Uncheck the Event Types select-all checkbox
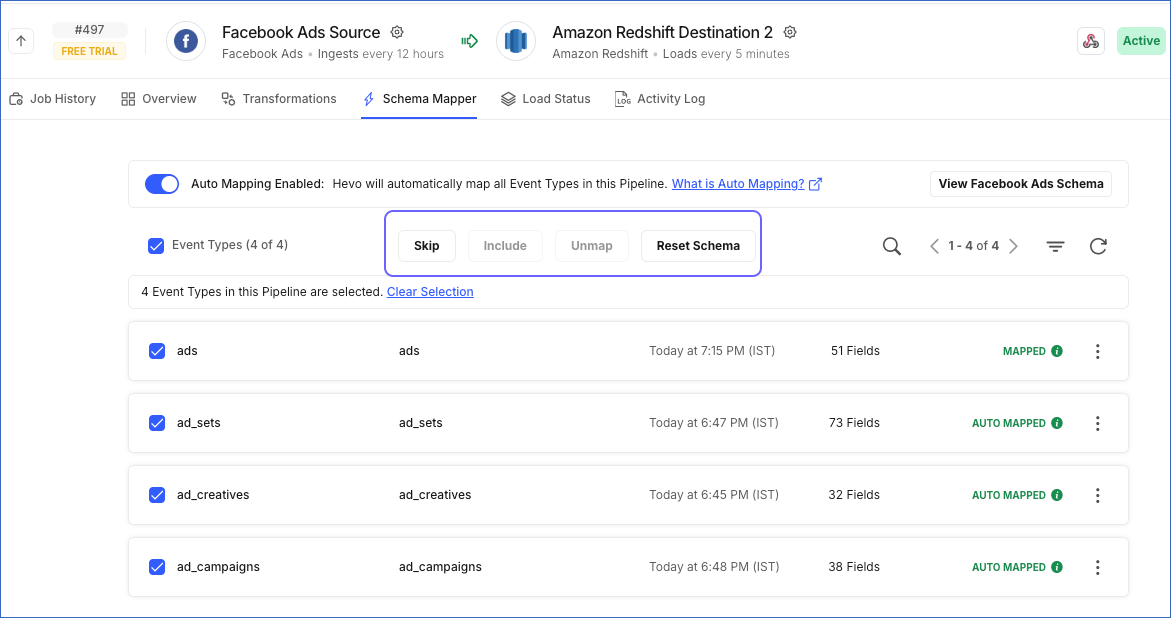The width and height of the screenshot is (1171, 618). tap(156, 246)
